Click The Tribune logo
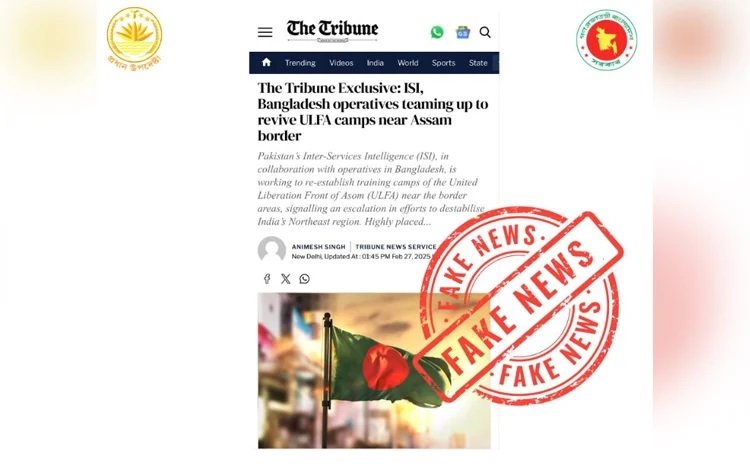The width and height of the screenshot is (750, 471). coord(332,31)
